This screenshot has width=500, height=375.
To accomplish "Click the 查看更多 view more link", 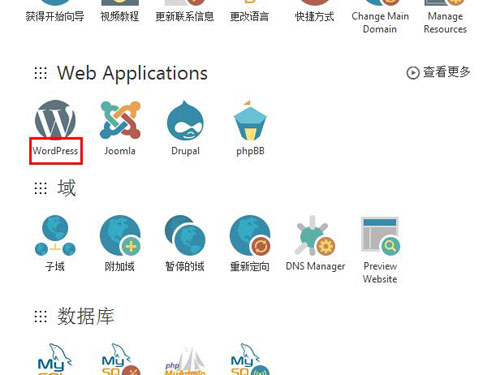I will click(438, 72).
